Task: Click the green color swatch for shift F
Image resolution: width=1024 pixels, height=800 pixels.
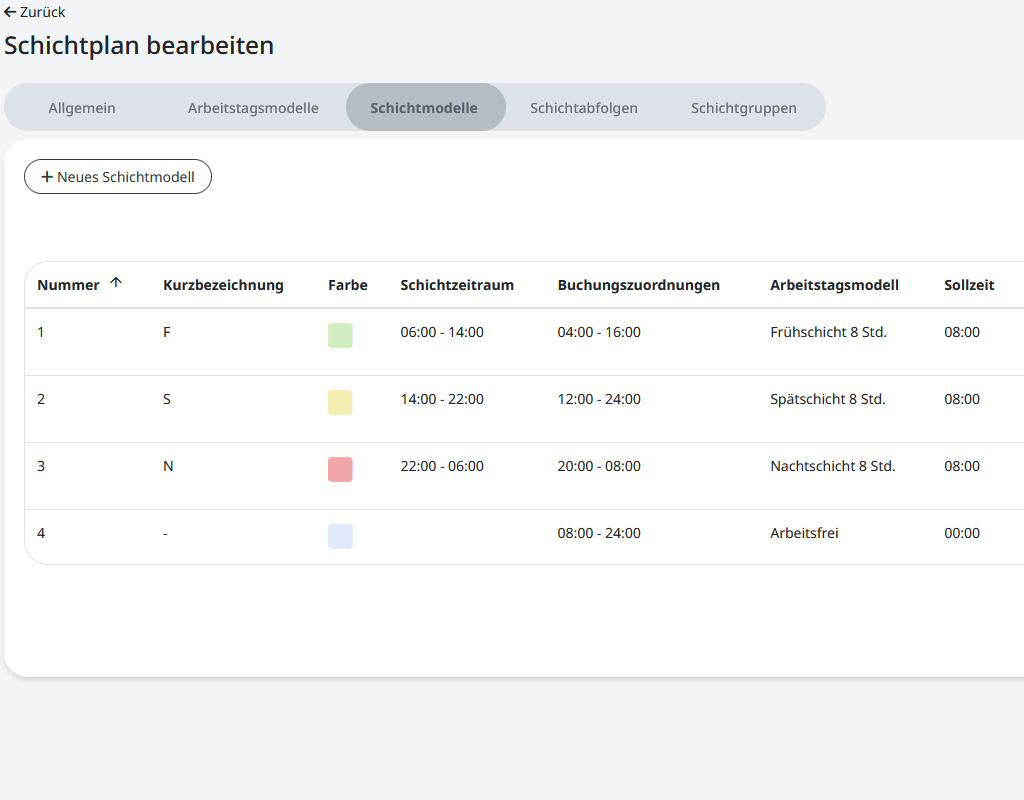Action: 340,335
